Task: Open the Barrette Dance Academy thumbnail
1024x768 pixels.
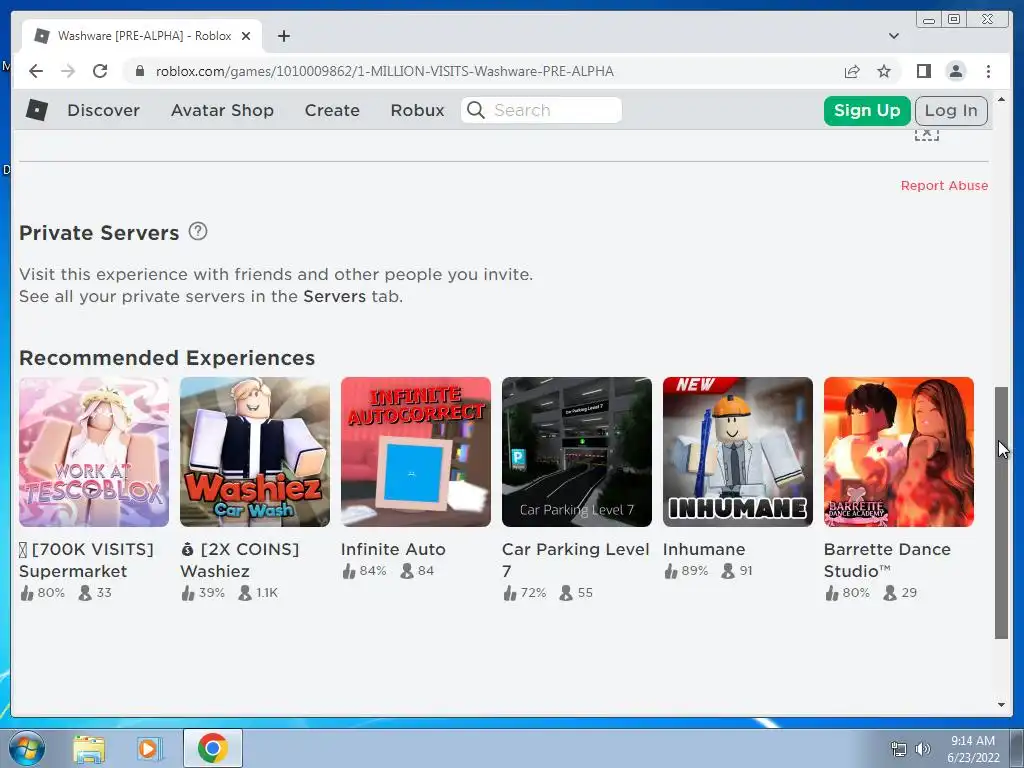Action: click(x=899, y=452)
